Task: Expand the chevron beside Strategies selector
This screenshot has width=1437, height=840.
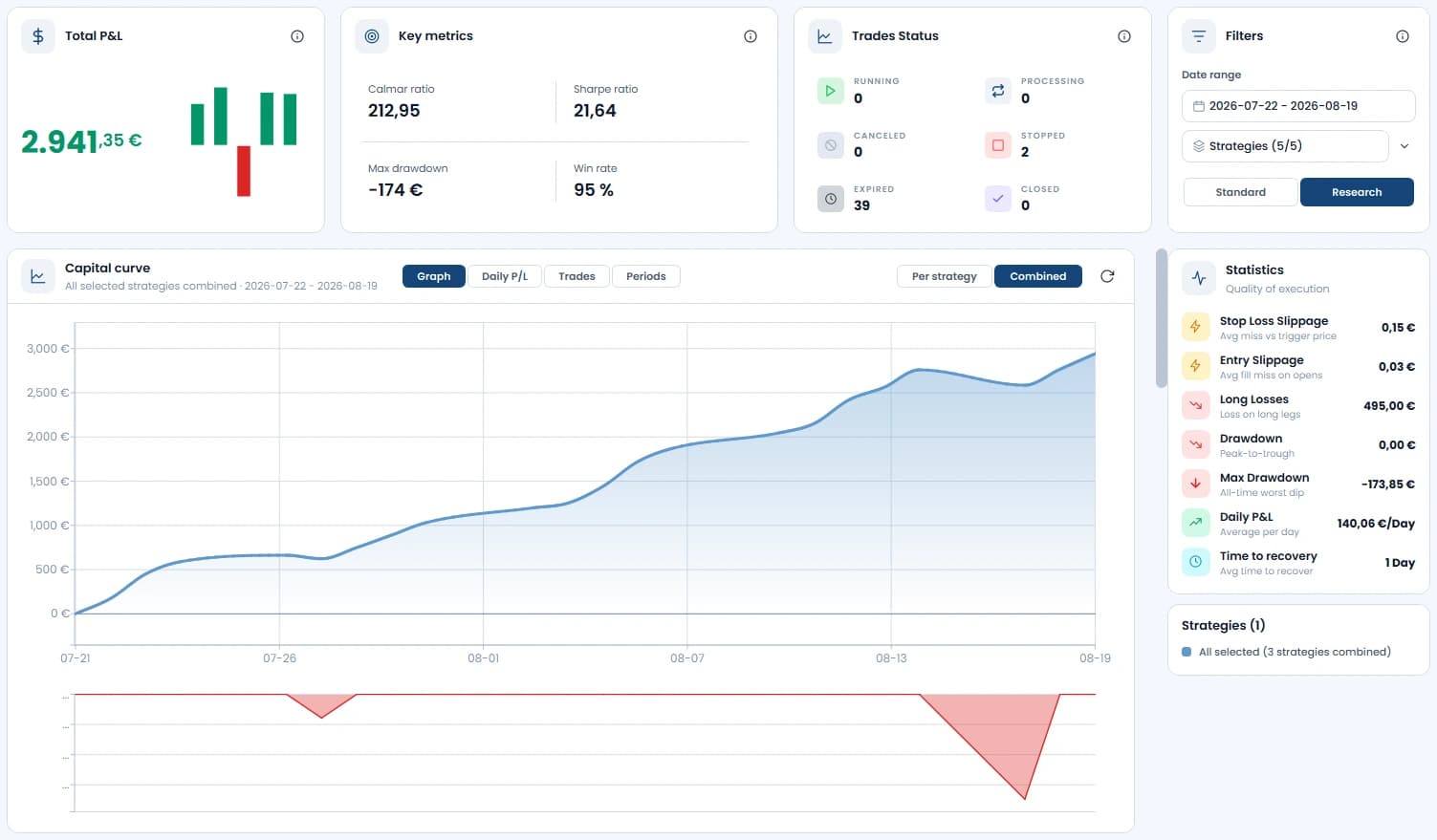Action: (1404, 146)
